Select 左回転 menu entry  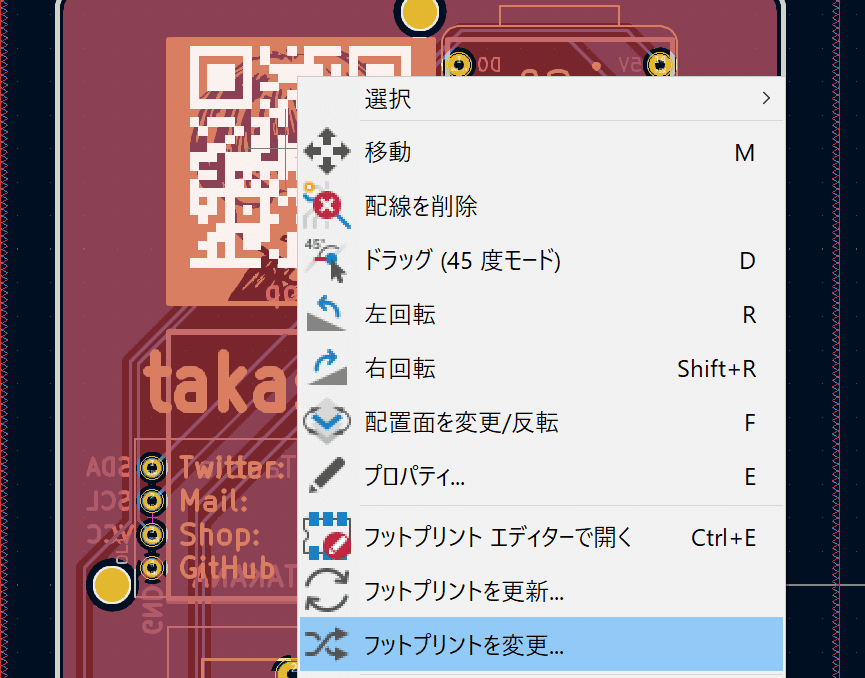541,314
